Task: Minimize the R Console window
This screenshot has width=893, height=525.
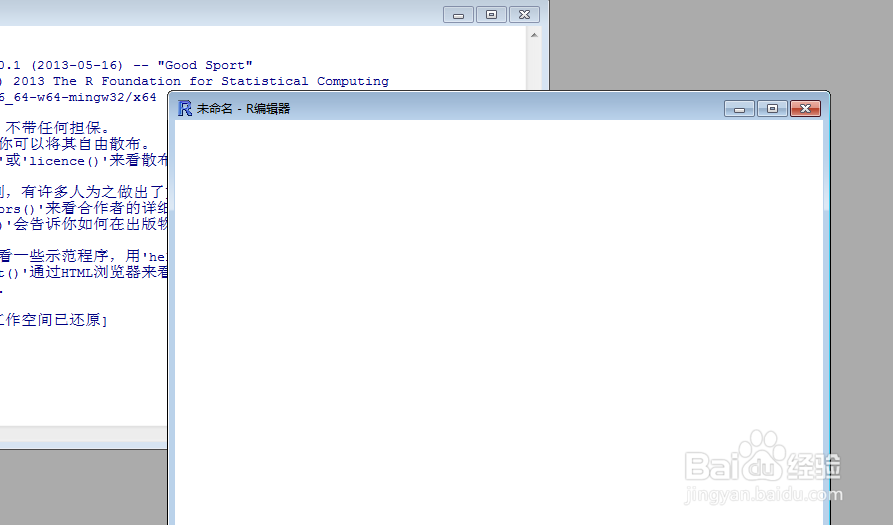Action: point(458,15)
